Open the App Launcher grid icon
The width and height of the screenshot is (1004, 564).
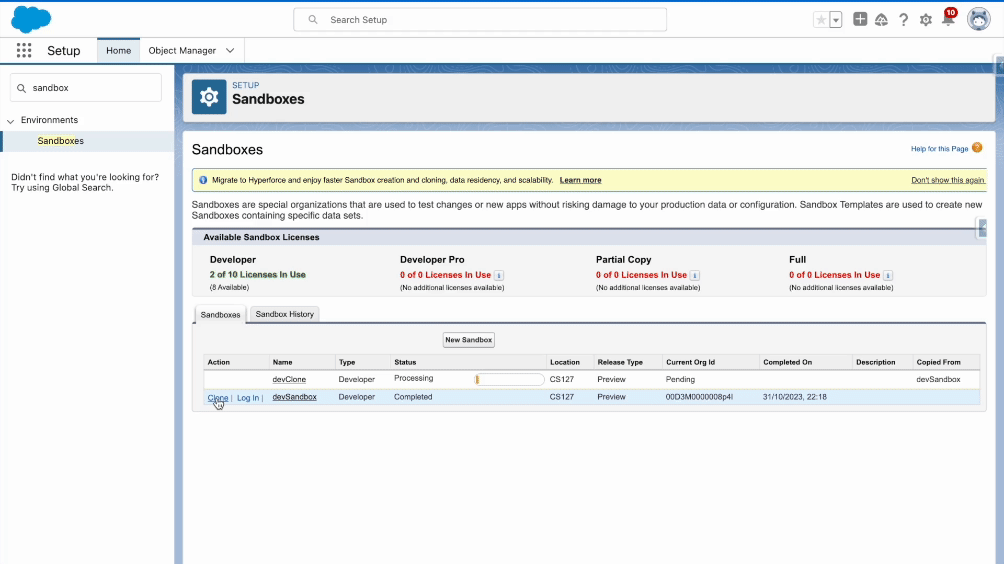(x=24, y=51)
